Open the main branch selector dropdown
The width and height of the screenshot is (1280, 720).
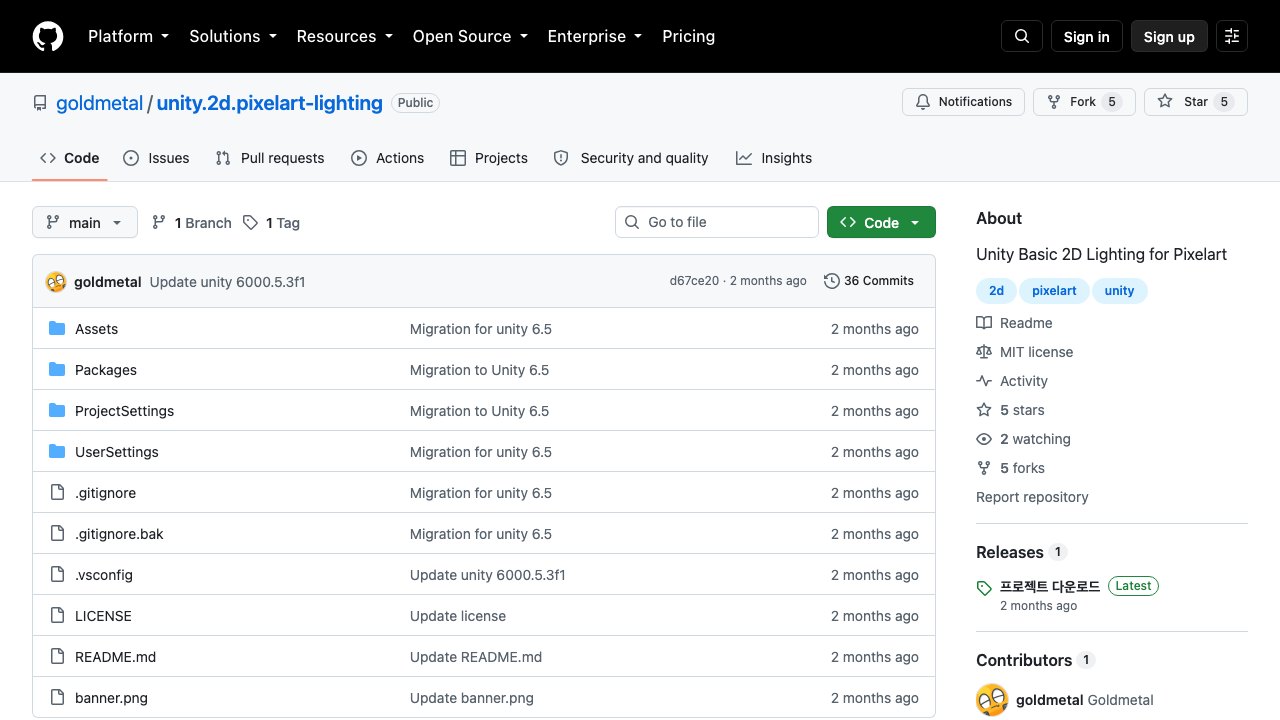[x=85, y=222]
